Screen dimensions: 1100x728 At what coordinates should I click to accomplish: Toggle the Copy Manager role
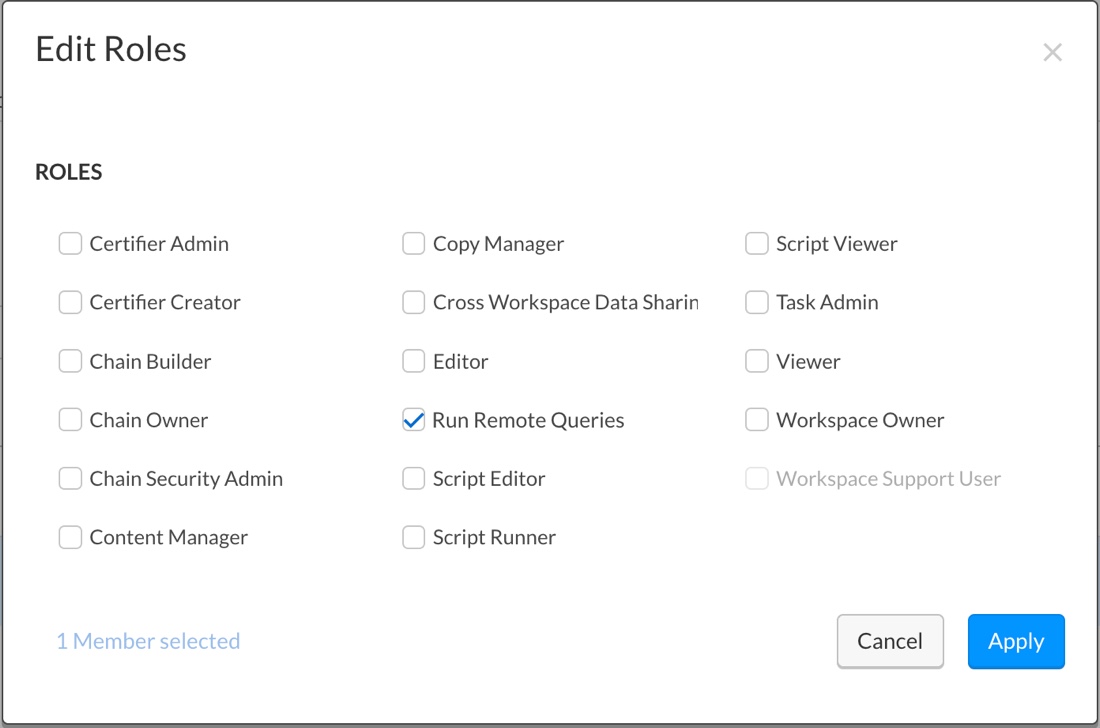(x=413, y=244)
